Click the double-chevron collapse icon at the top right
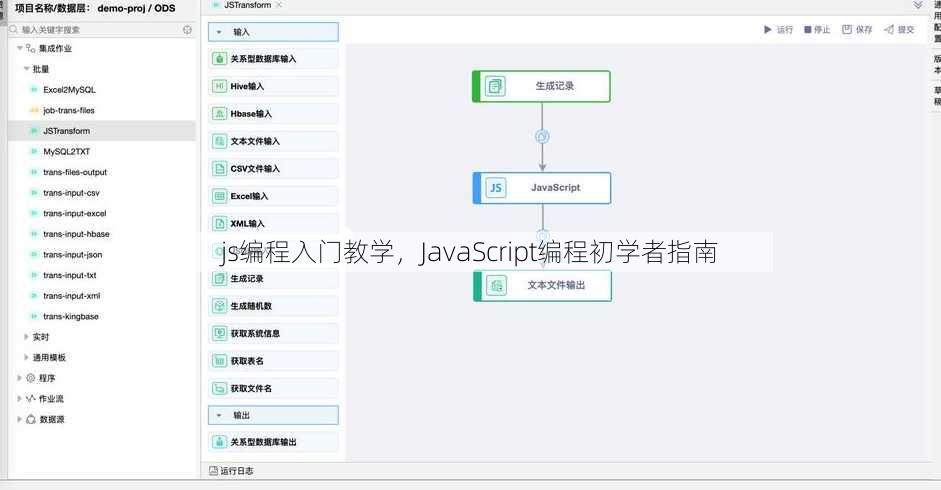Image resolution: width=941 pixels, height=490 pixels. click(x=918, y=5)
